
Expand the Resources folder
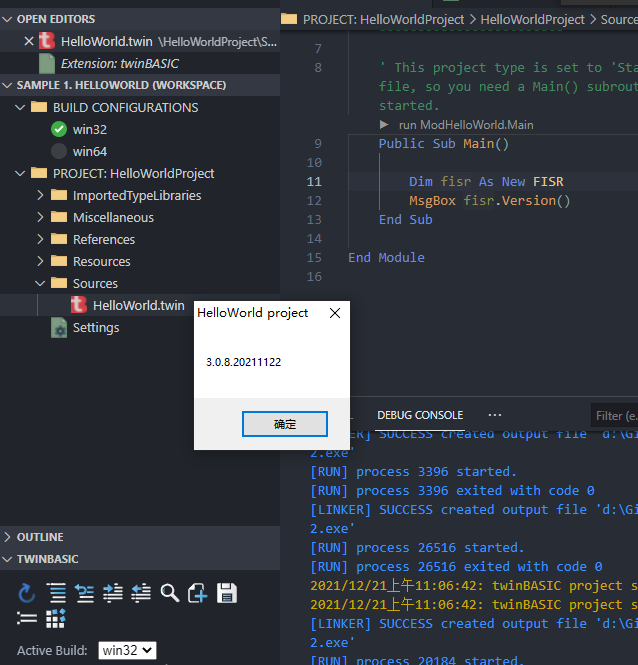(40, 262)
